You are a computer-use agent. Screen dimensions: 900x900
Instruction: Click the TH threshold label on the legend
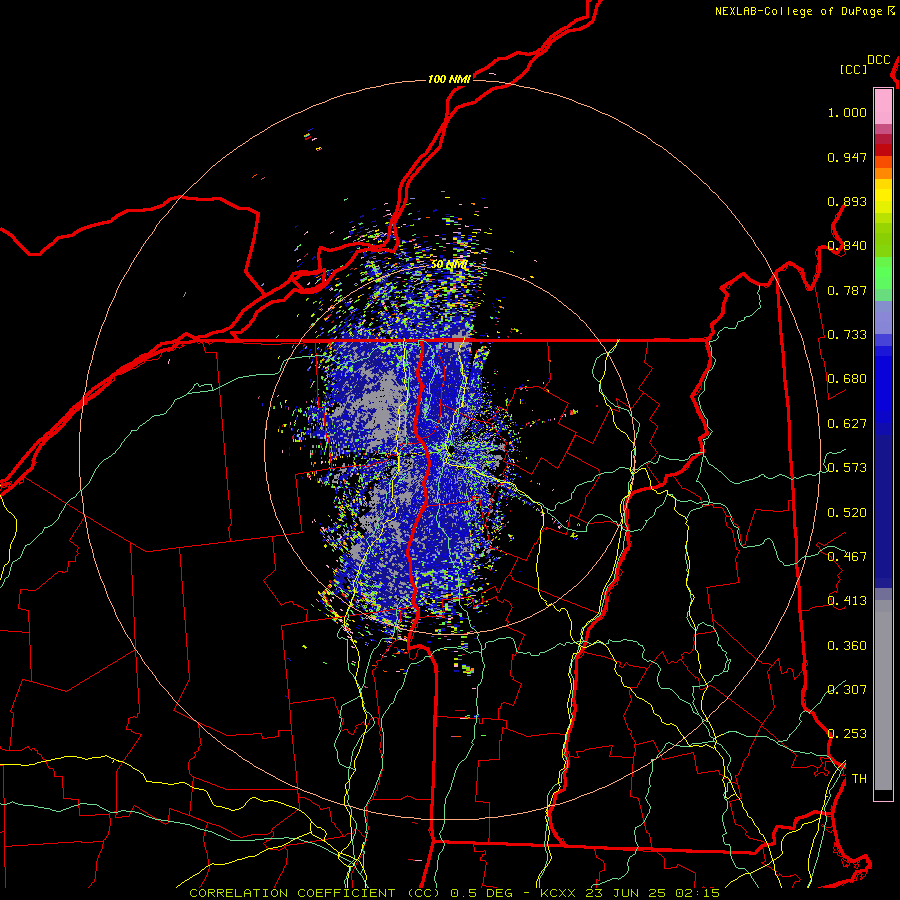[859, 779]
